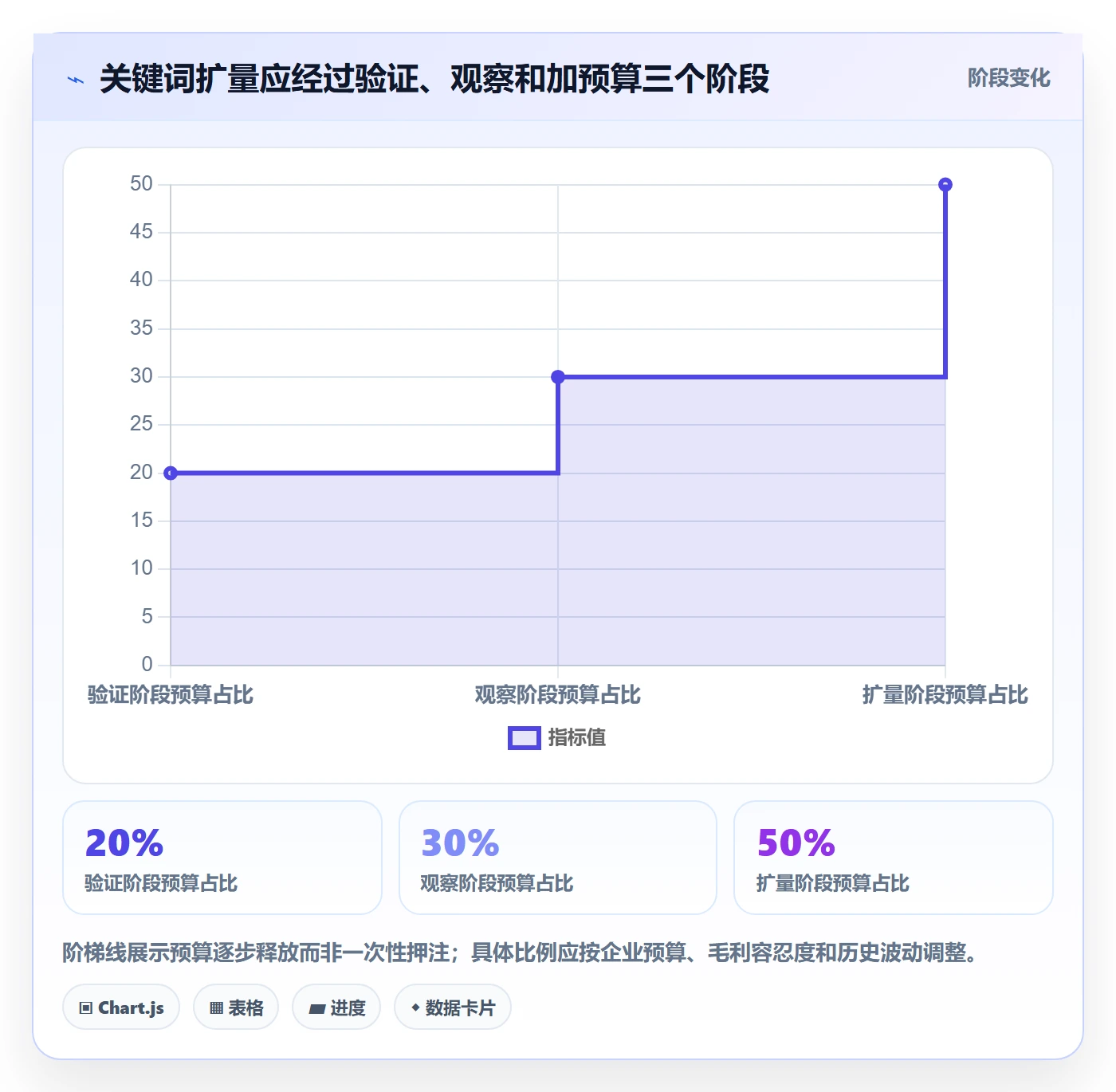Click the 阶段变化 label in header
1116x1092 pixels.
tap(1008, 78)
